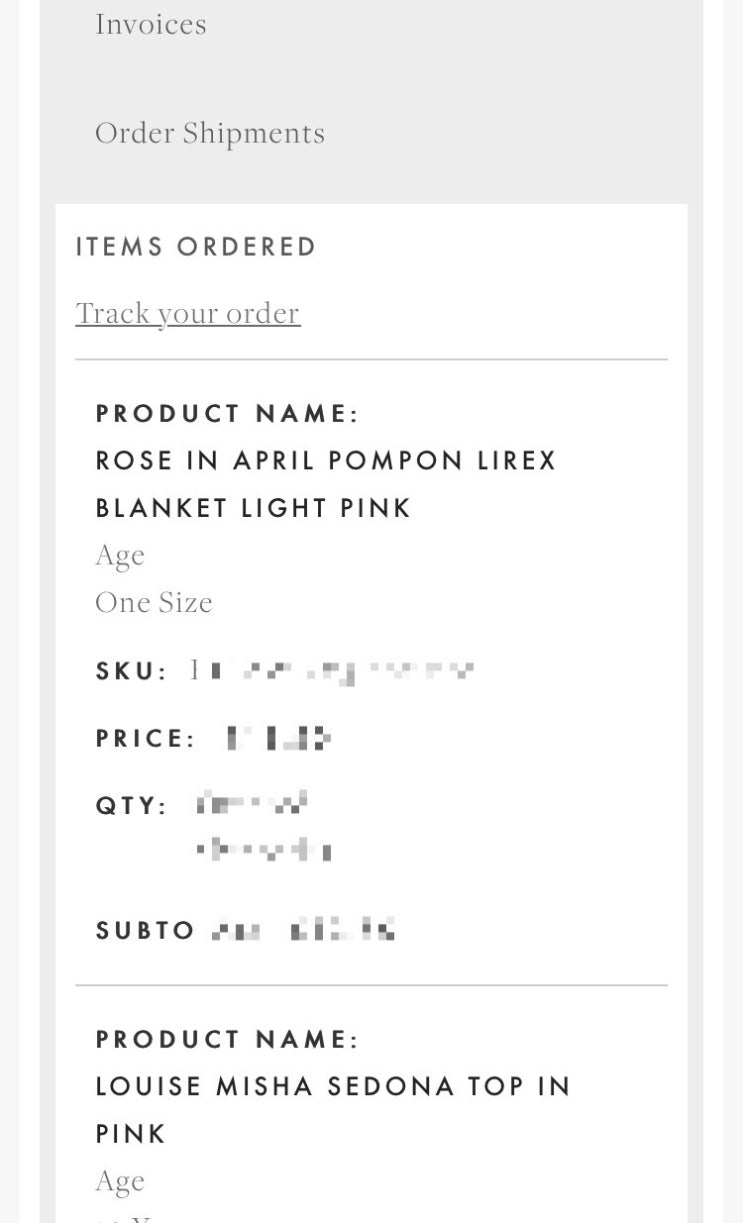Open Rose in April Pompon Lirex Blanket product
Screen dimensions: 743x1223
[325, 484]
